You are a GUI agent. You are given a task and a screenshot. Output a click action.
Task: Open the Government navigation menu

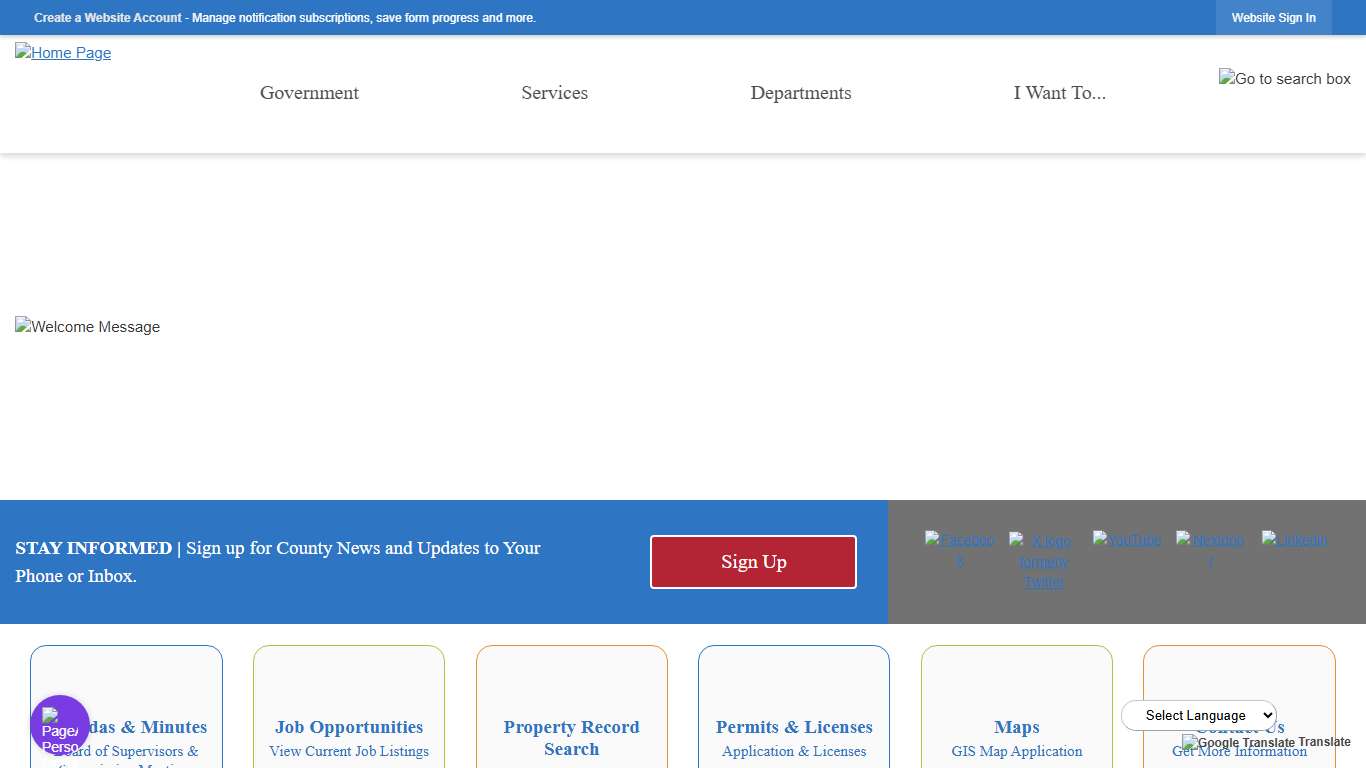point(309,93)
